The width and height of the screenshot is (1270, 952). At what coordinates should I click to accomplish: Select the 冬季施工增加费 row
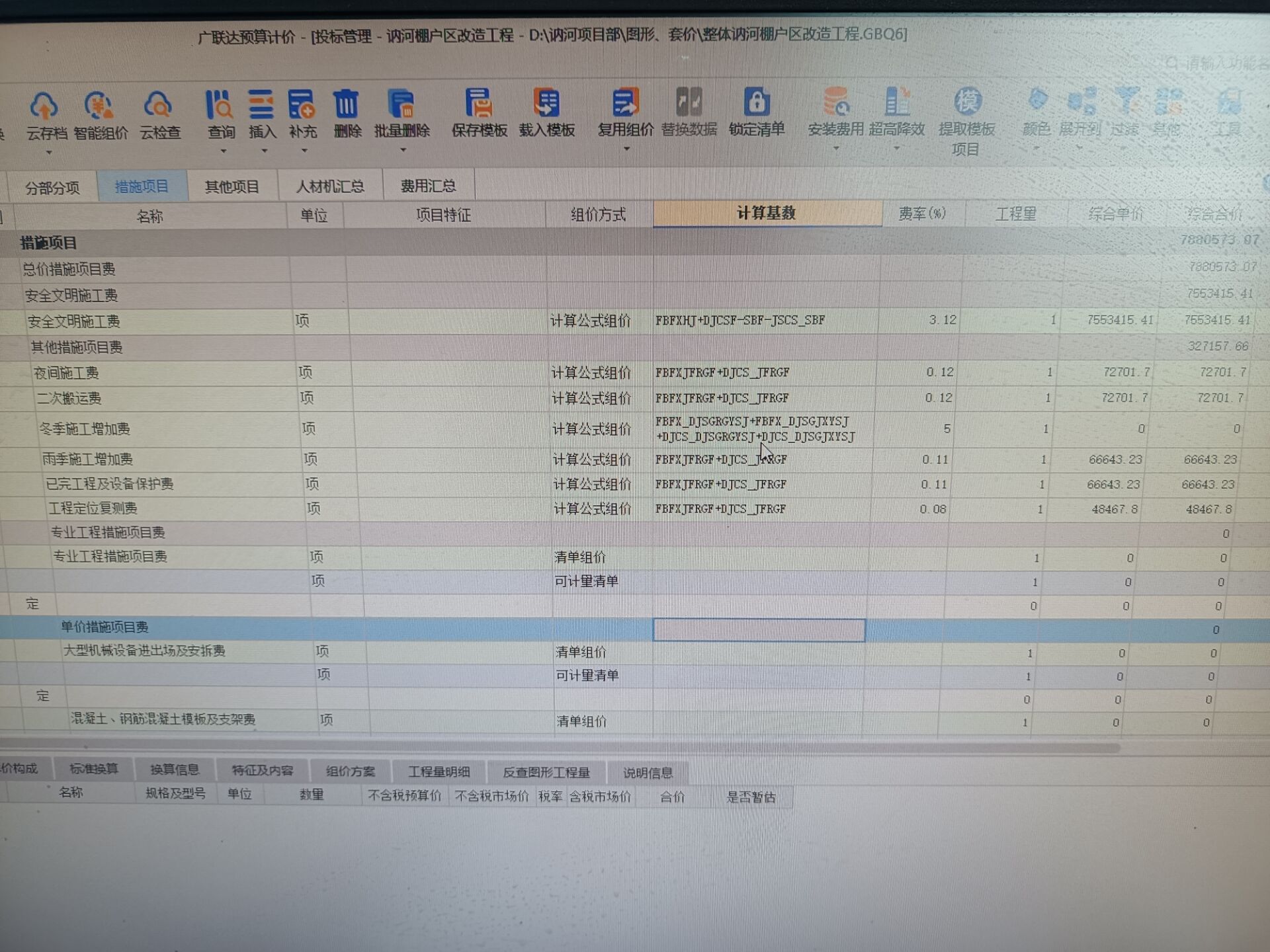coord(635,429)
